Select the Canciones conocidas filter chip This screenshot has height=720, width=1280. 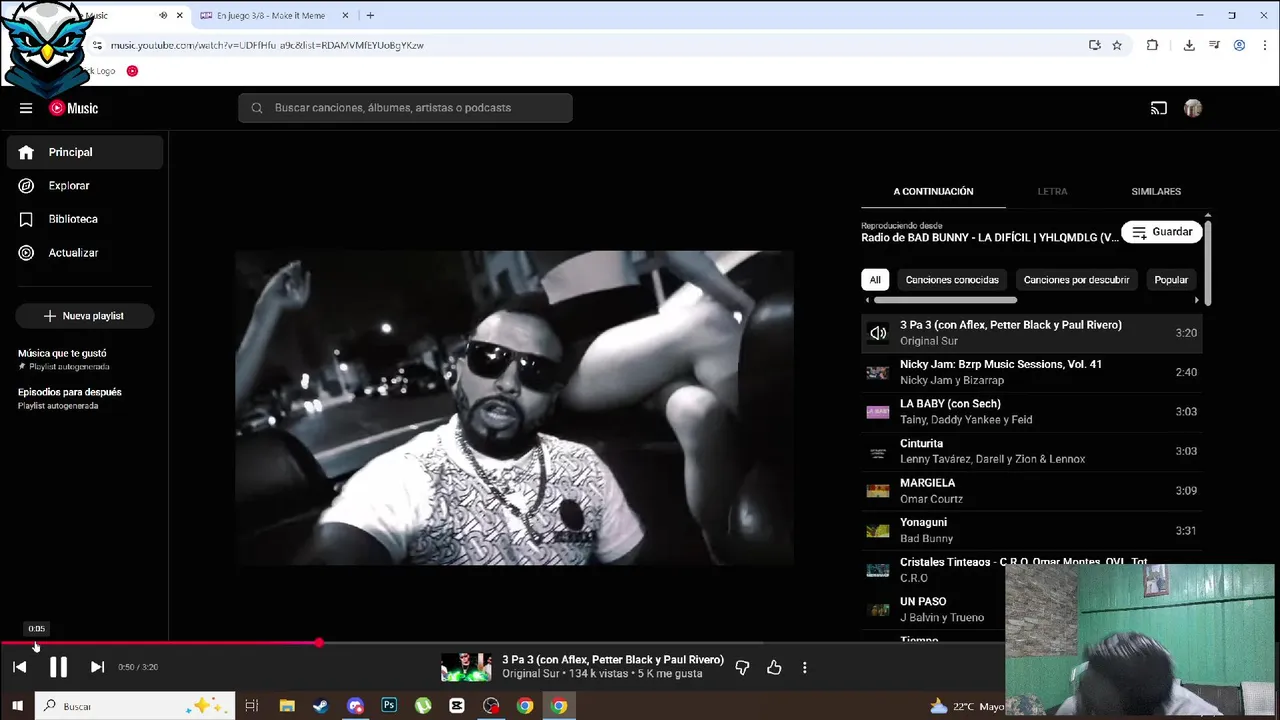(x=952, y=280)
